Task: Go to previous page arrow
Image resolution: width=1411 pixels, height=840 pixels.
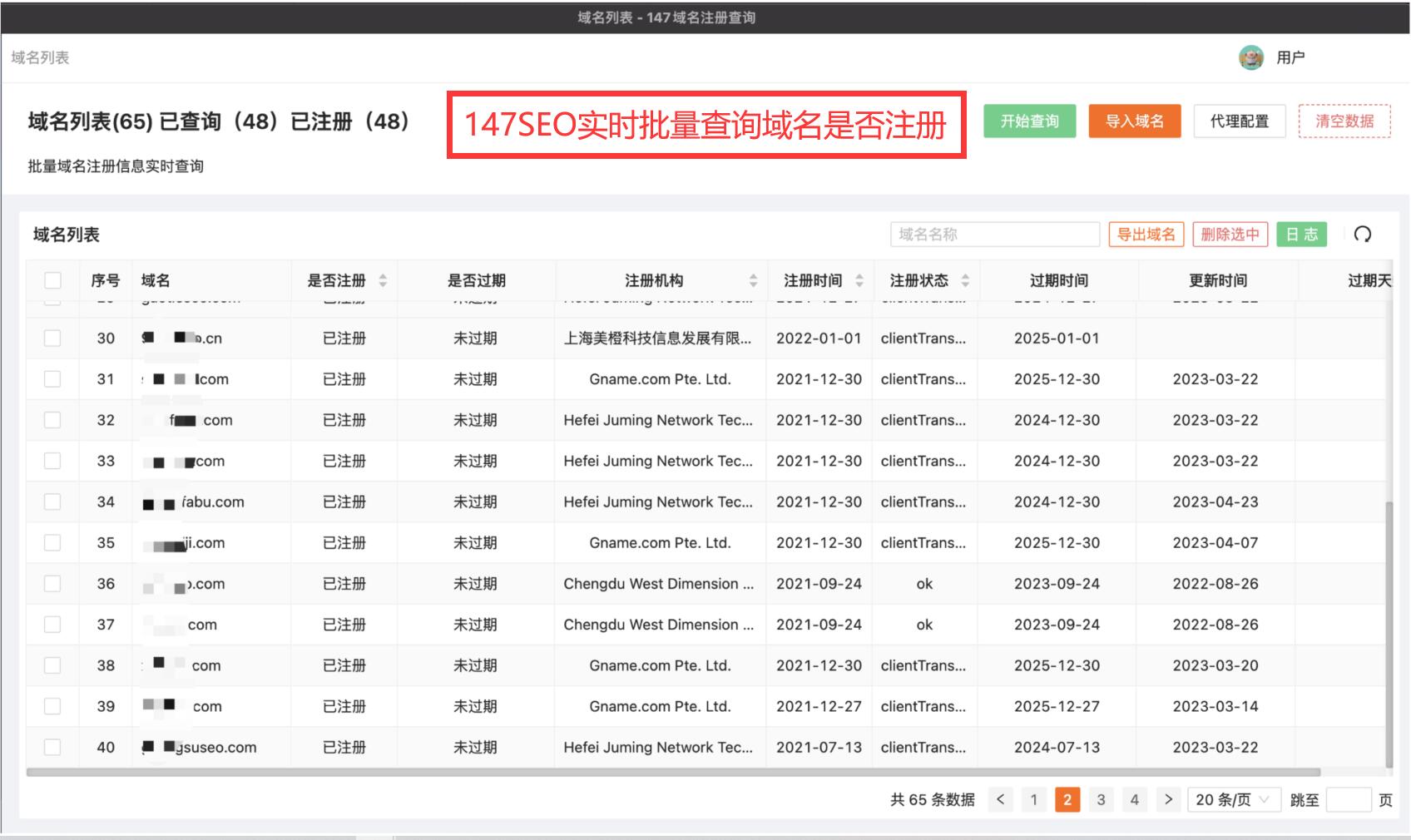Action: coord(1000,799)
